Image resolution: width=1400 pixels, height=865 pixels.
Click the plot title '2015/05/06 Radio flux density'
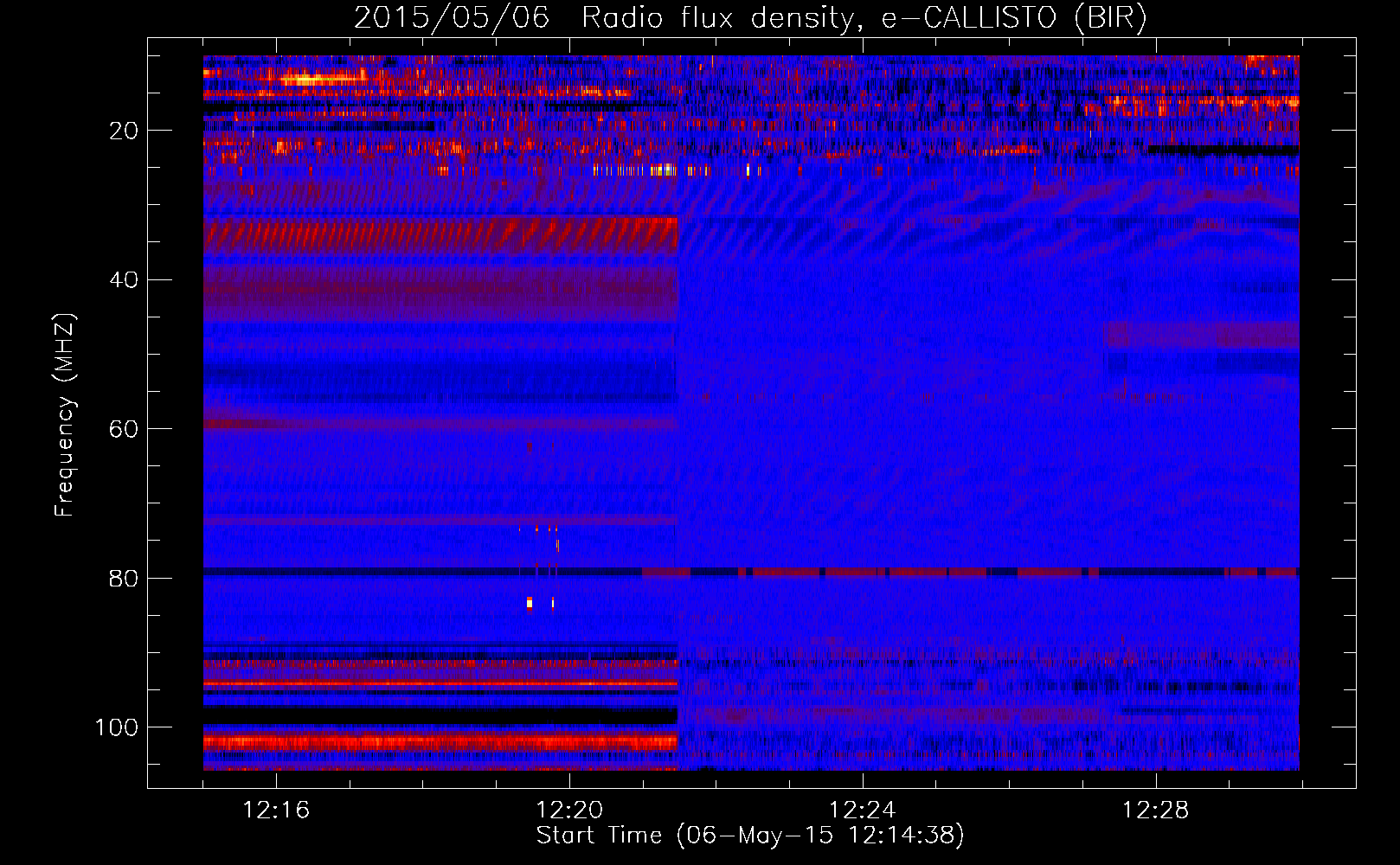pos(604,17)
